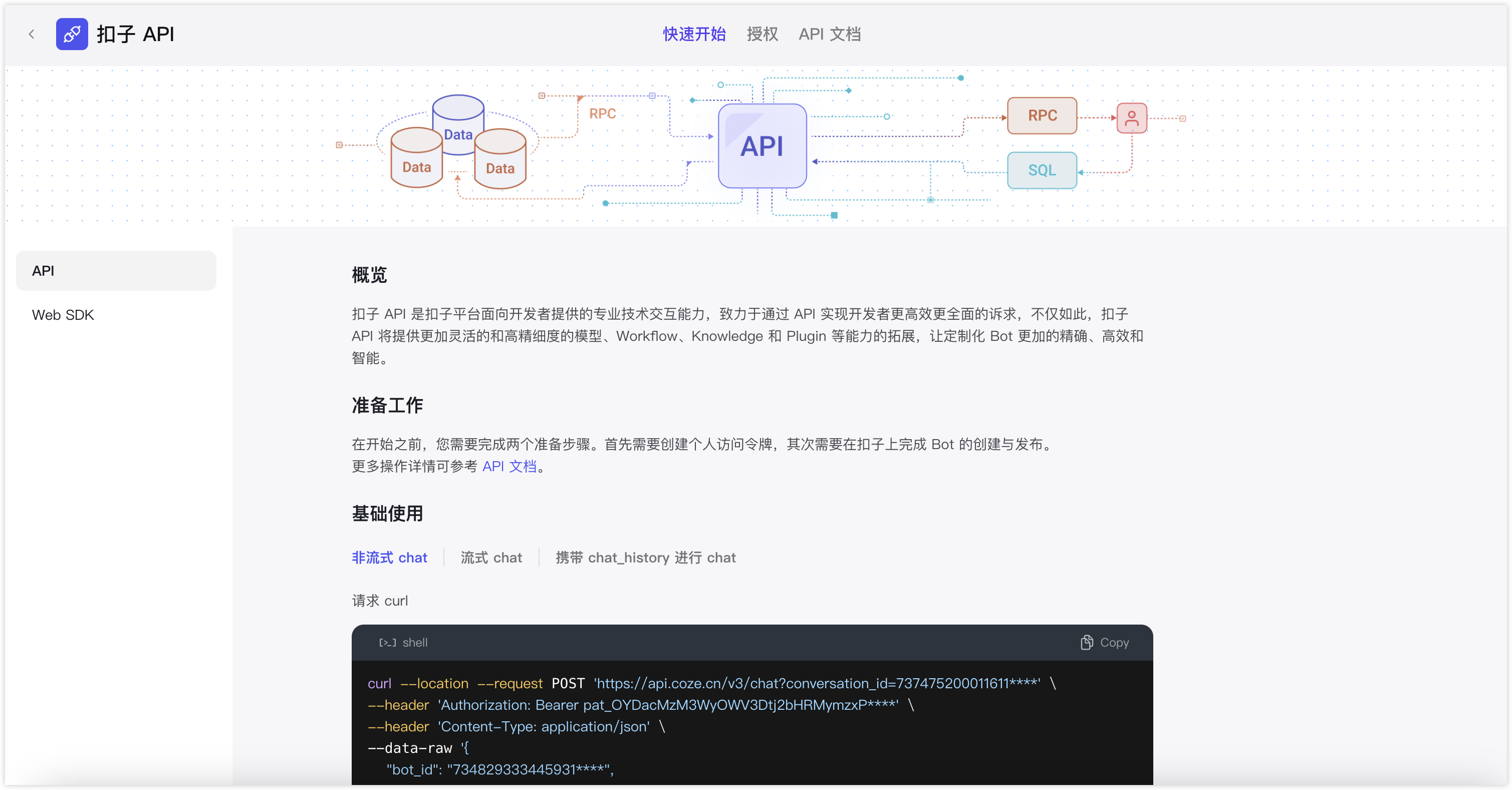Image resolution: width=1512 pixels, height=790 pixels.
Task: Click the user icon in diagram
Action: pyautogui.click(x=1131, y=118)
